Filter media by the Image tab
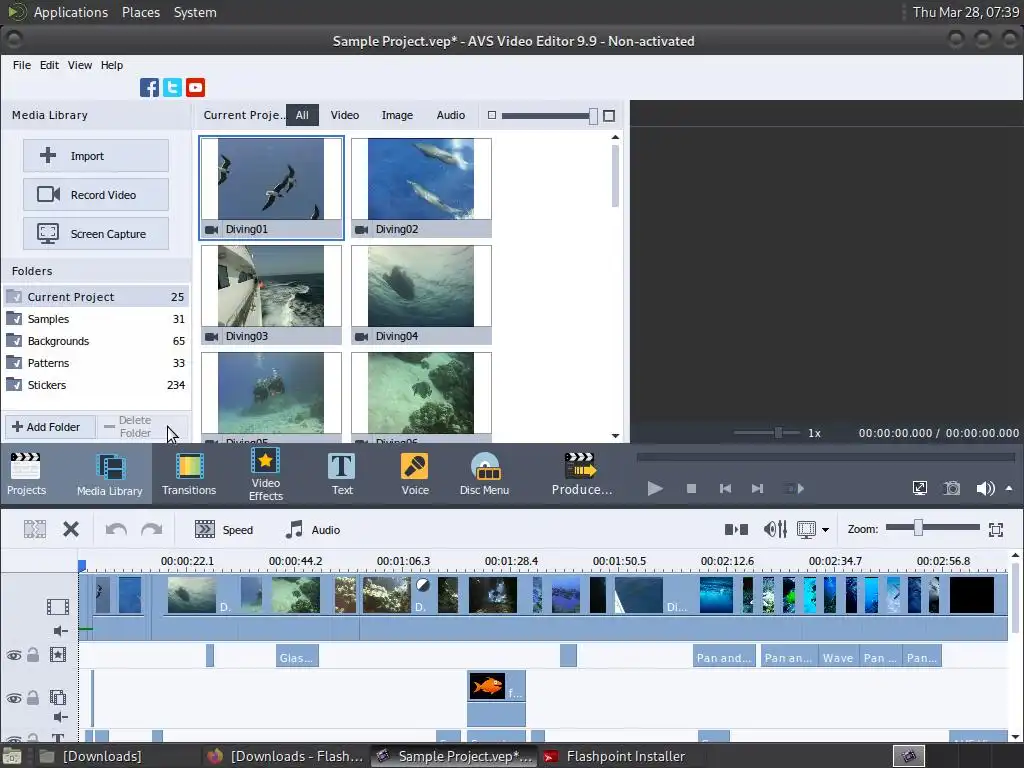The height and width of the screenshot is (768, 1024). click(x=397, y=115)
